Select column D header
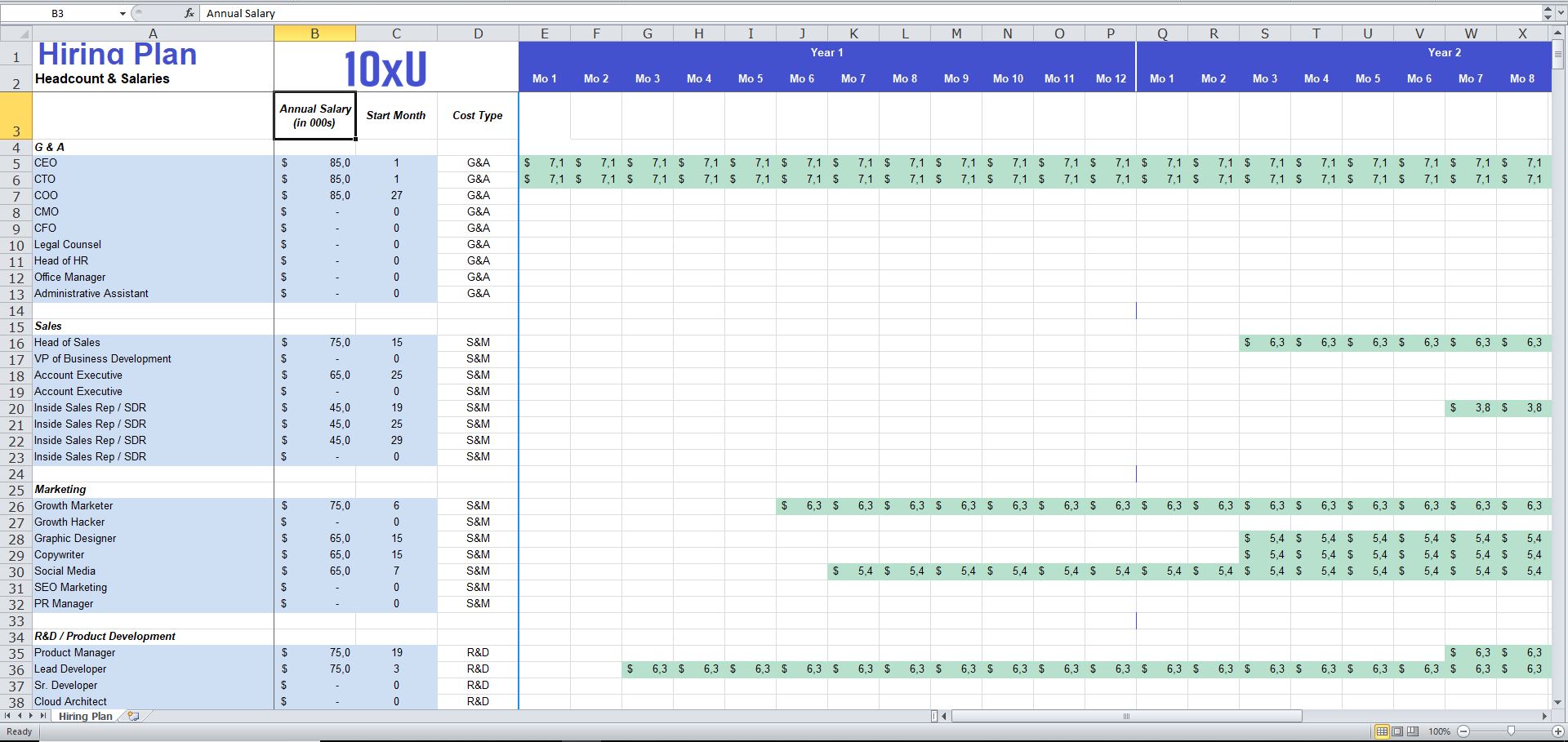The width and height of the screenshot is (1568, 742). [x=478, y=33]
